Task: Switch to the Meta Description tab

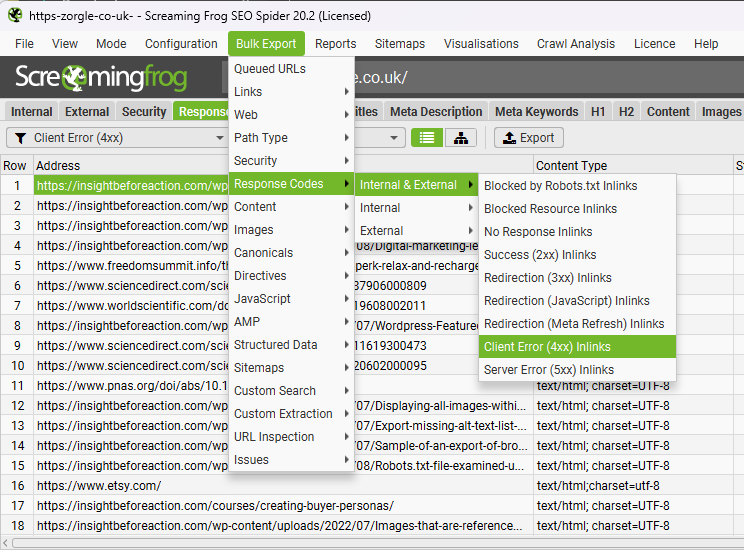Action: (x=436, y=112)
